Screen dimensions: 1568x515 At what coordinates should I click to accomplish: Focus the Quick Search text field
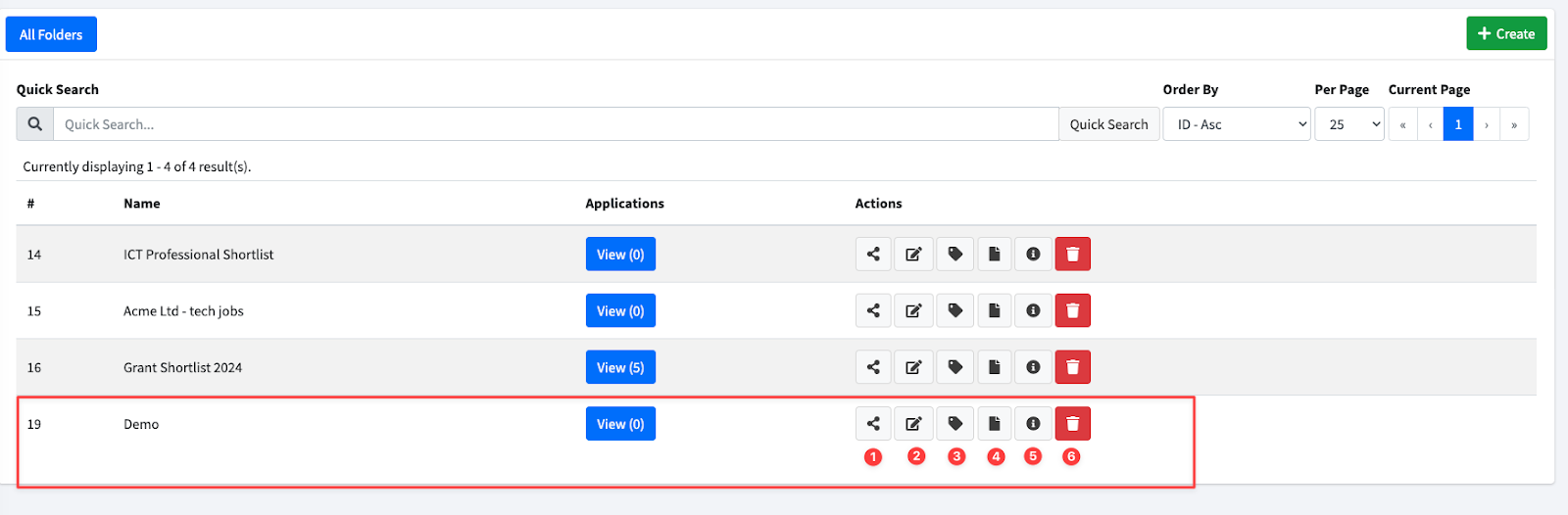(x=556, y=124)
